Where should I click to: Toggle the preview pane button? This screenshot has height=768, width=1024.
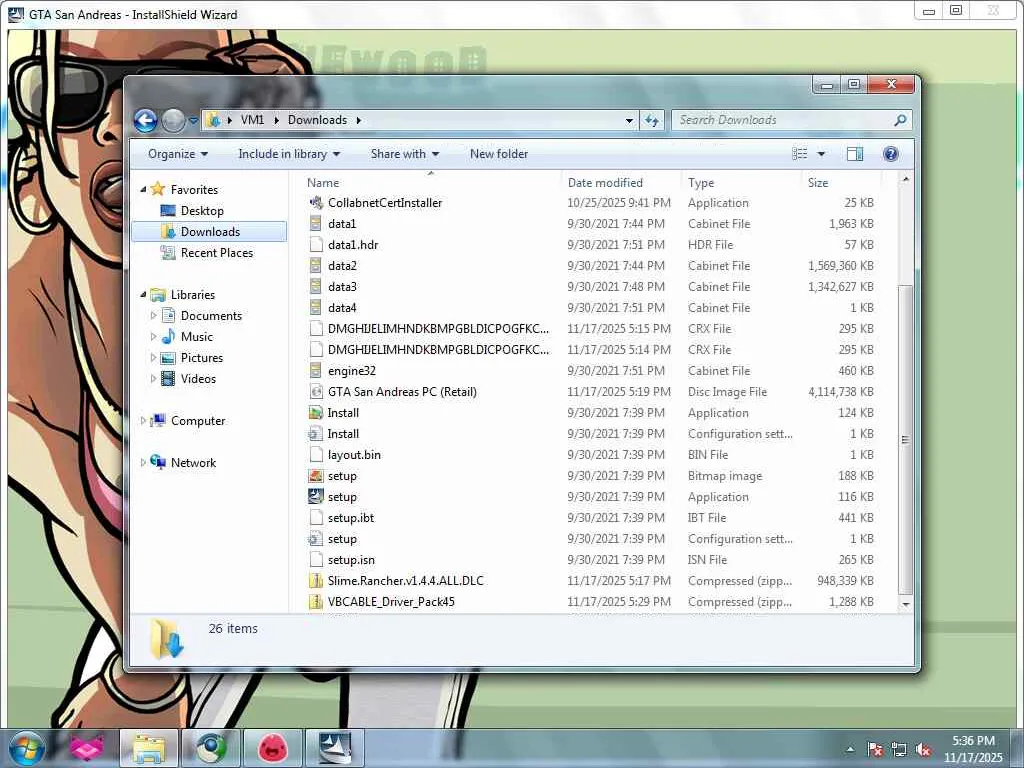pos(855,154)
